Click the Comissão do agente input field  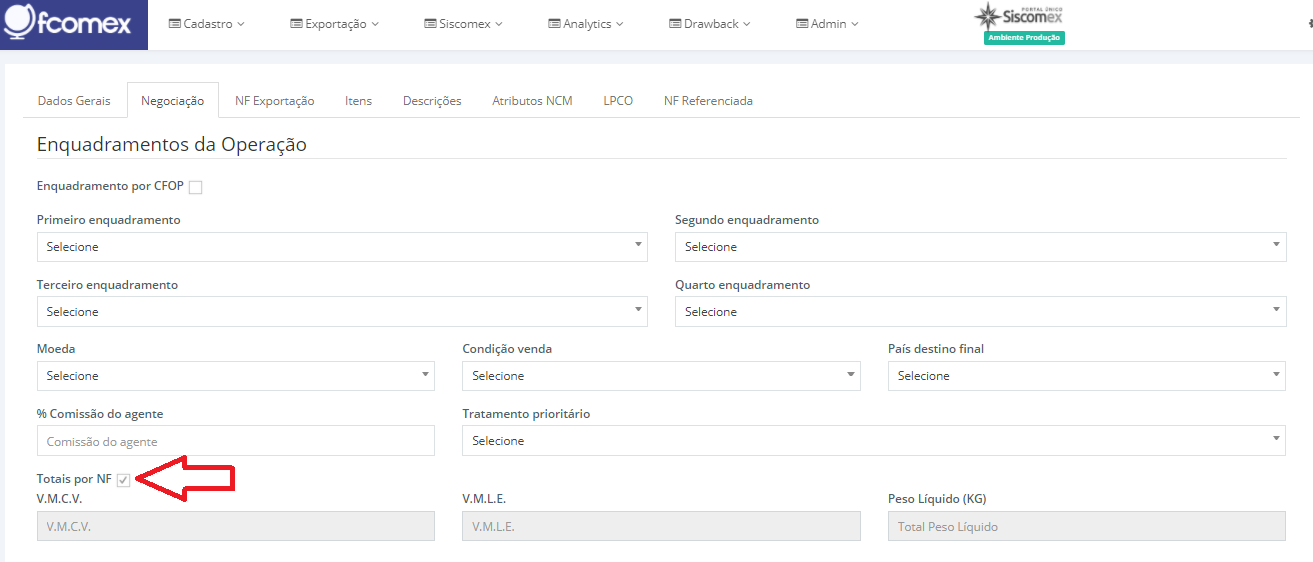point(236,441)
